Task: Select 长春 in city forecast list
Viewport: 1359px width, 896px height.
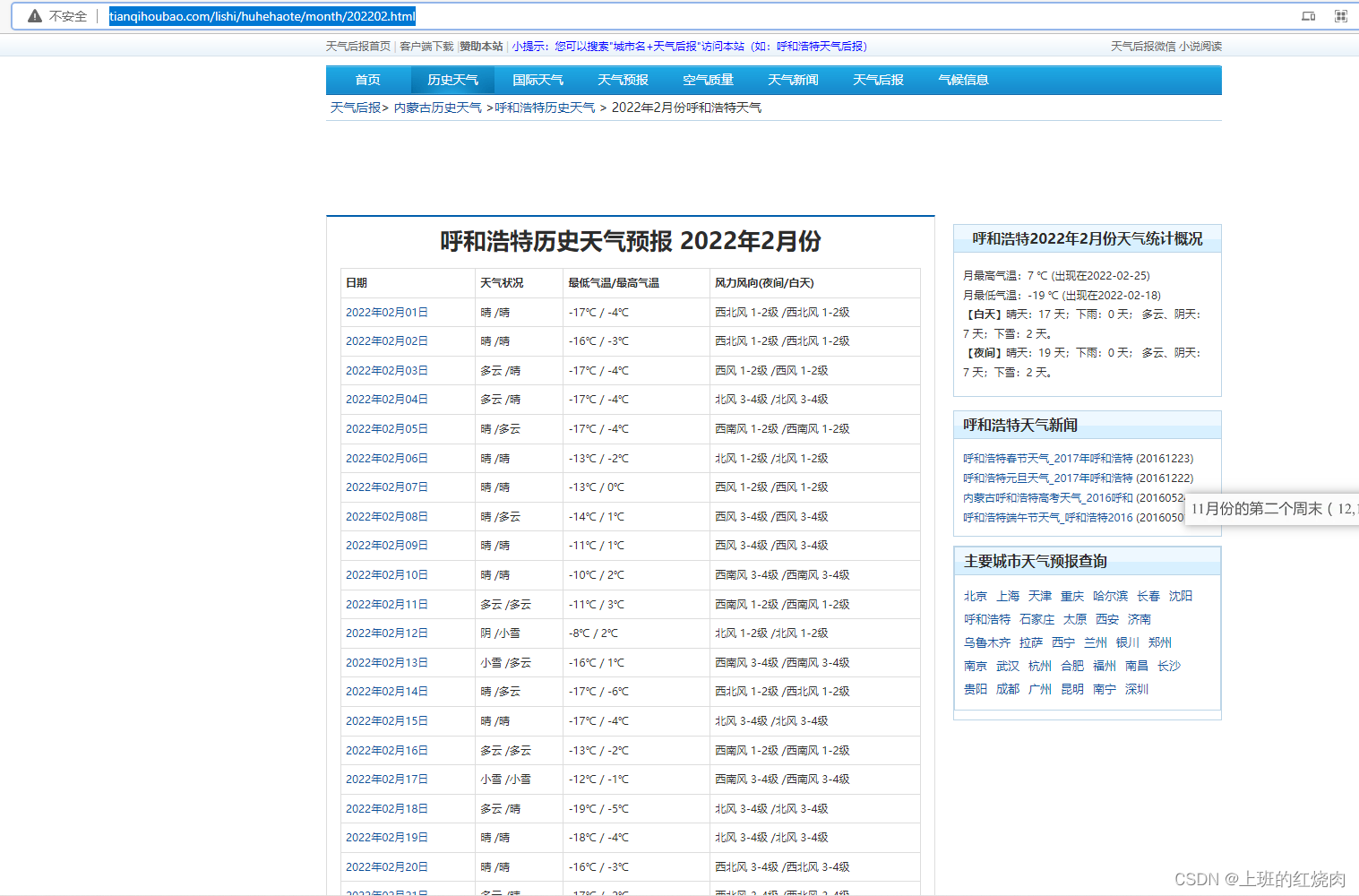Action: (x=1148, y=596)
